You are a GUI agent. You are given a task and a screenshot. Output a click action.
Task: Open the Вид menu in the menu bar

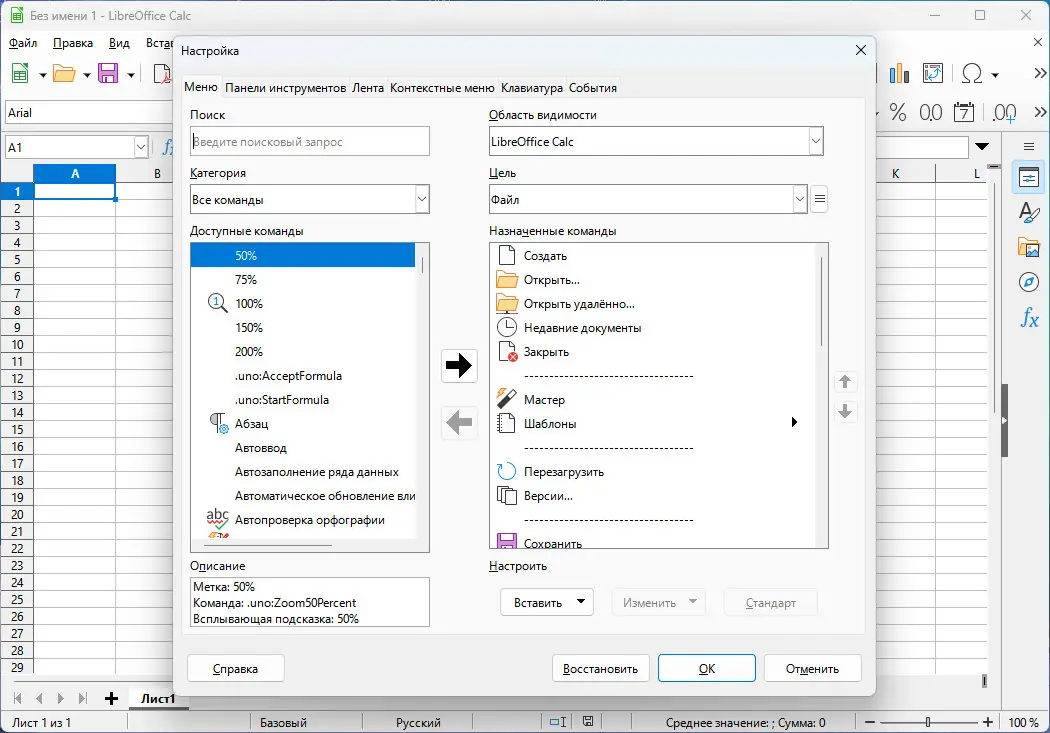point(119,43)
